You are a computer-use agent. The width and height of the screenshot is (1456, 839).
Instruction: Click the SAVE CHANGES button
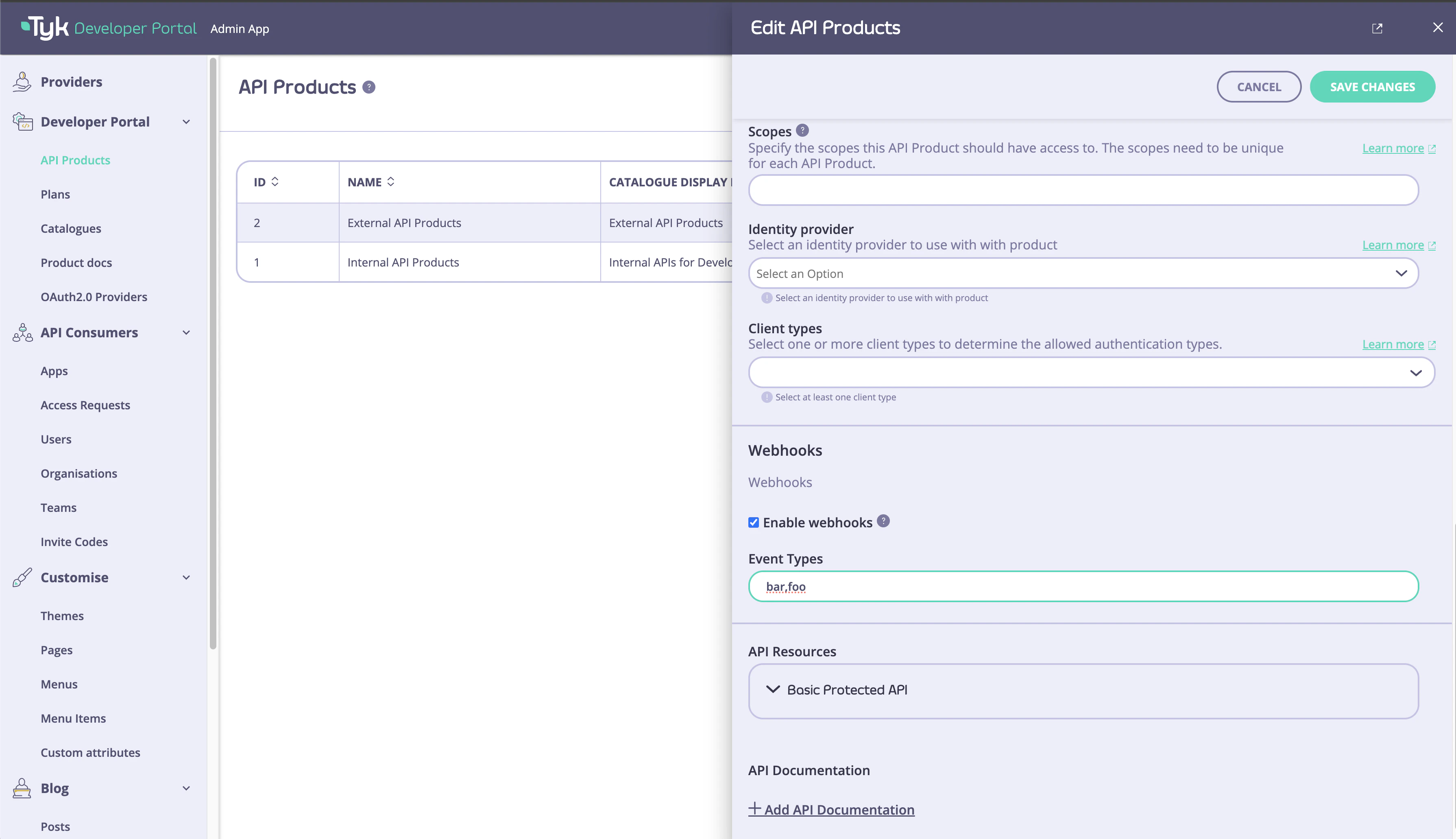tap(1373, 86)
